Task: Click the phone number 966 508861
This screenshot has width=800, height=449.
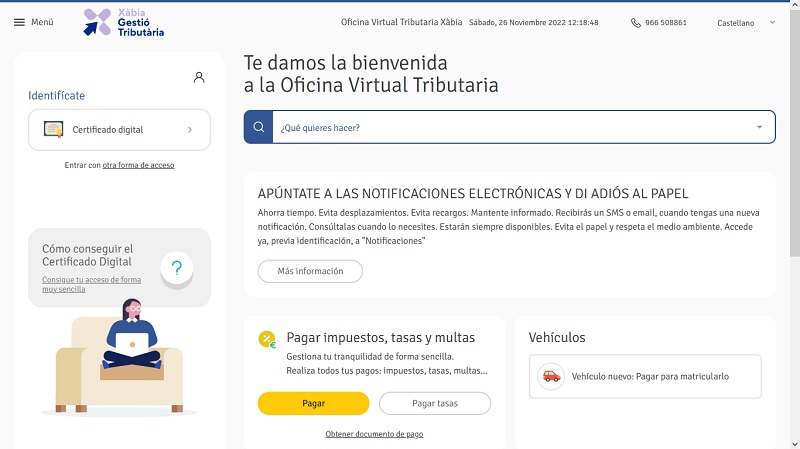Action: pyautogui.click(x=666, y=23)
